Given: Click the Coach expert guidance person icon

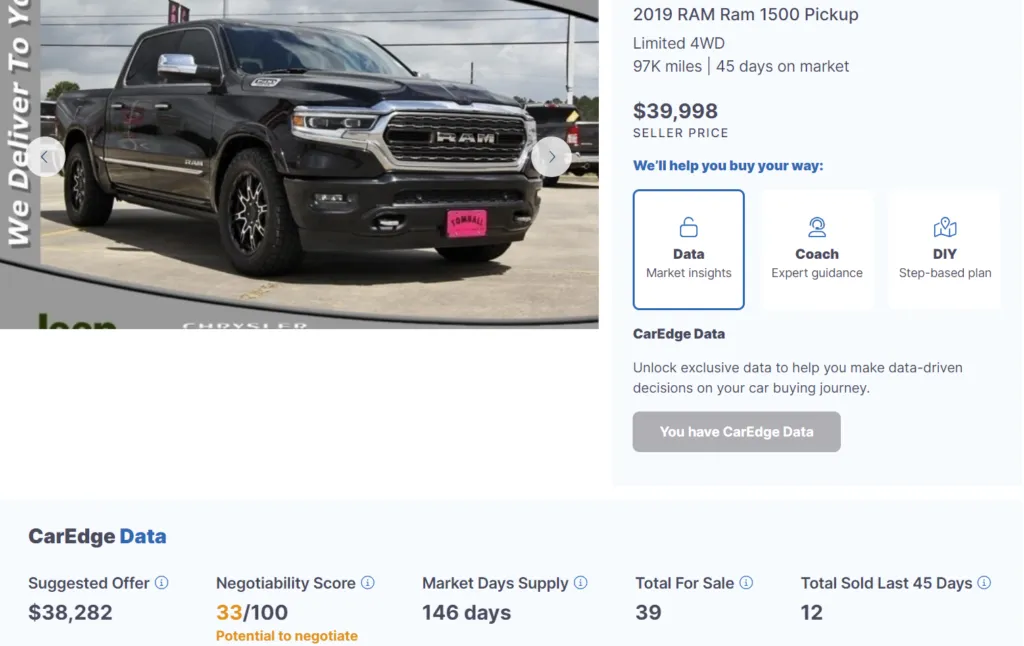Looking at the screenshot, I should tap(816, 227).
